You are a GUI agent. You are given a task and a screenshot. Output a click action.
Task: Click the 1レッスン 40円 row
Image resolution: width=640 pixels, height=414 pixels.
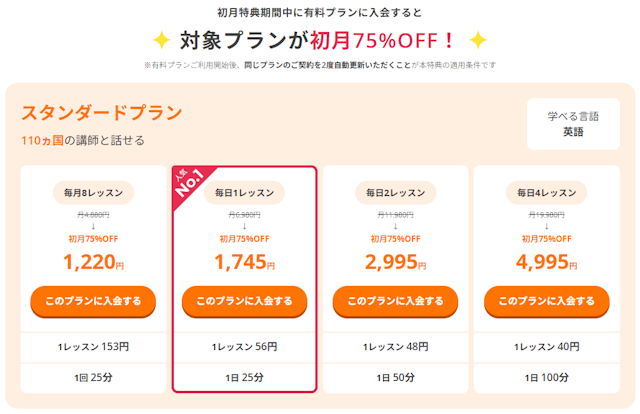click(x=546, y=346)
